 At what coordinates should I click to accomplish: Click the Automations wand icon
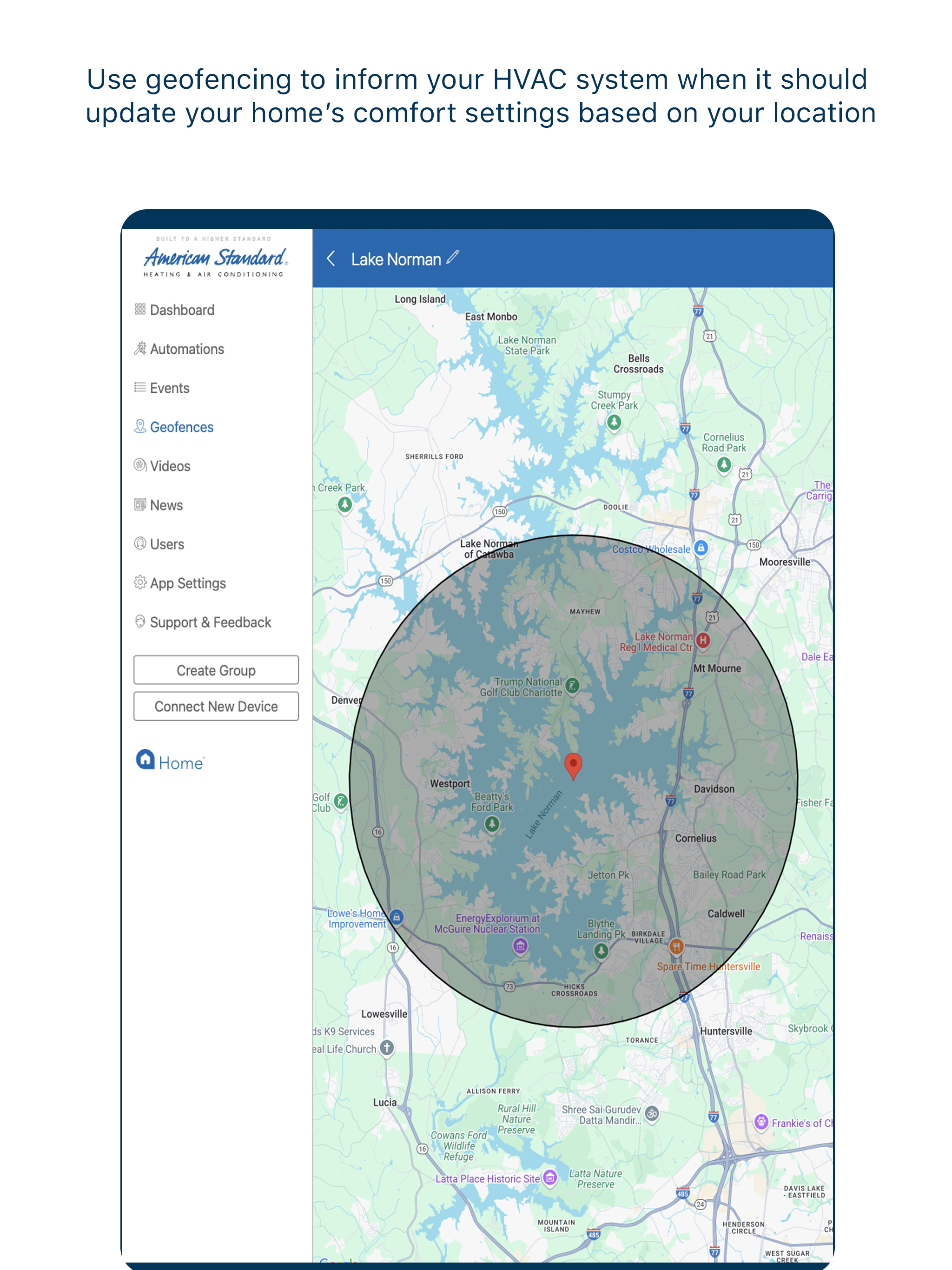click(x=139, y=349)
